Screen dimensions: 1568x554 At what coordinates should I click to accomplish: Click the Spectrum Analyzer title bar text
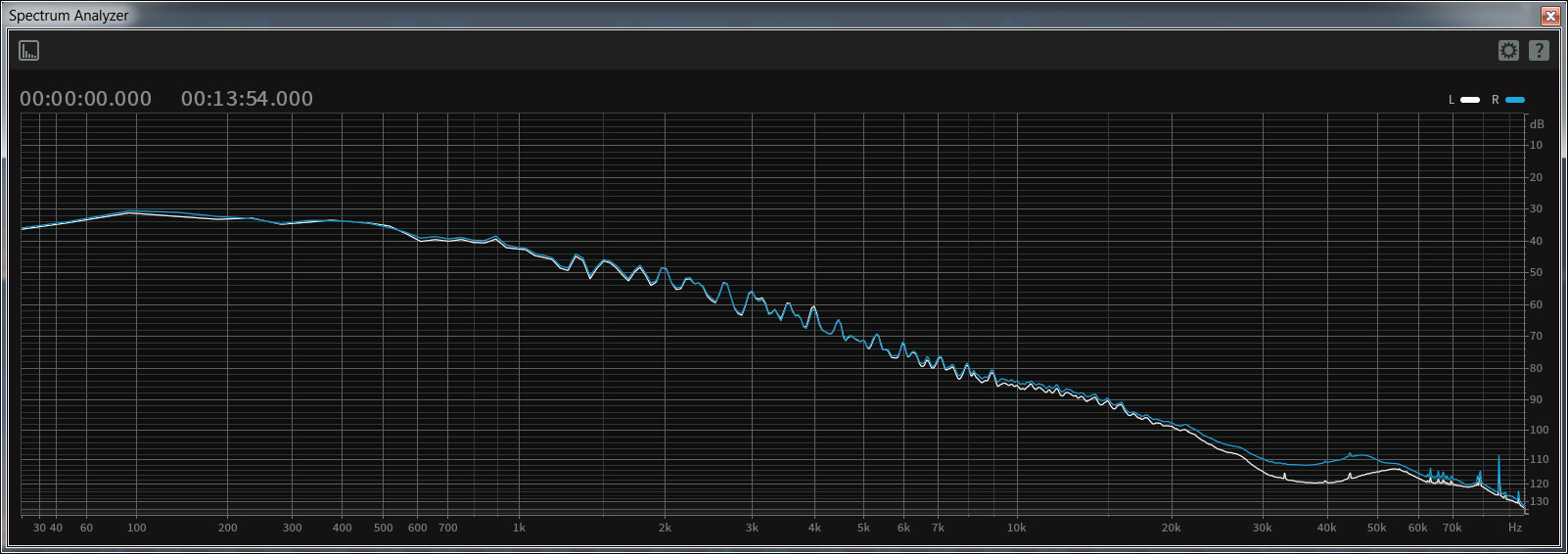(x=69, y=16)
